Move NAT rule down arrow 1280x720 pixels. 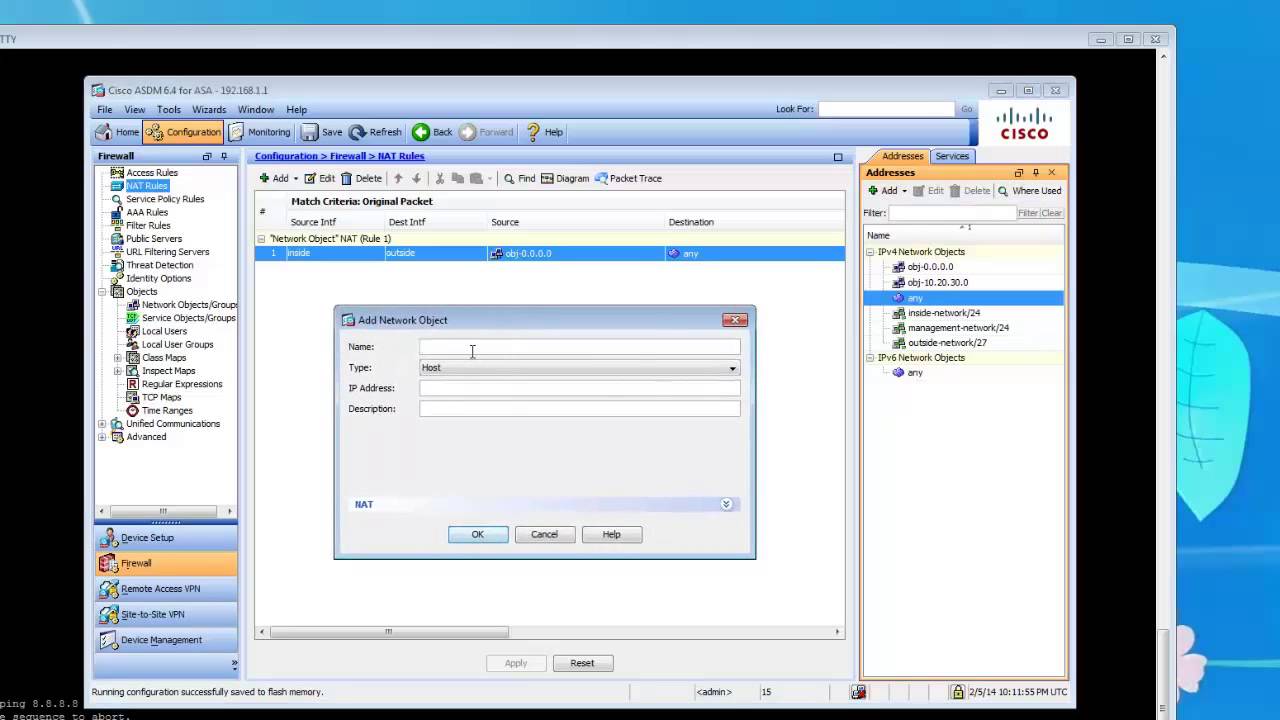(x=416, y=178)
